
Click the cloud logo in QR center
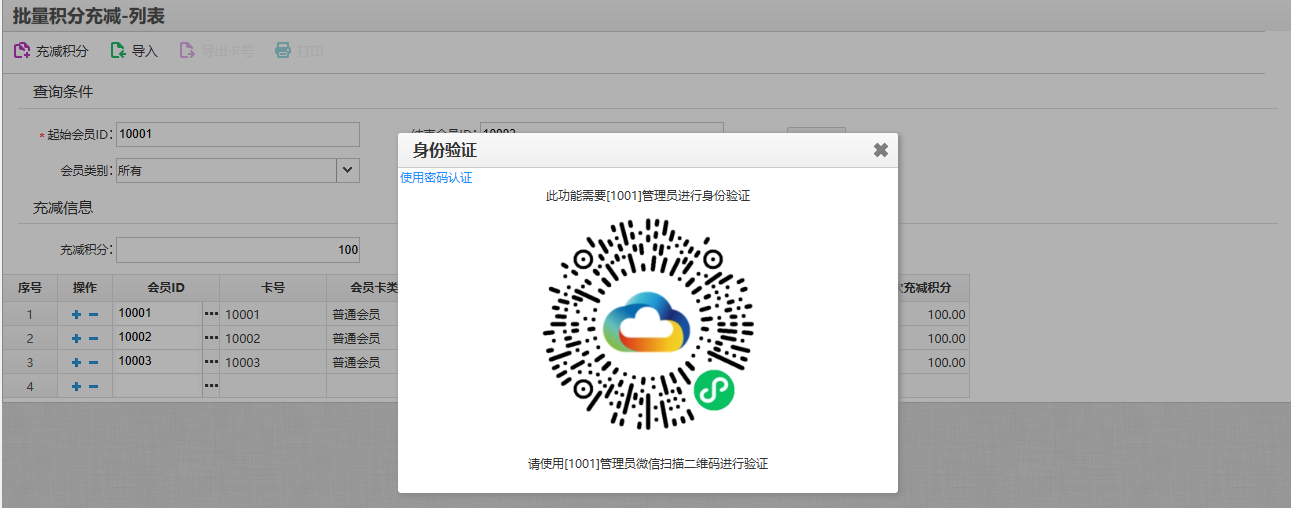pos(648,322)
